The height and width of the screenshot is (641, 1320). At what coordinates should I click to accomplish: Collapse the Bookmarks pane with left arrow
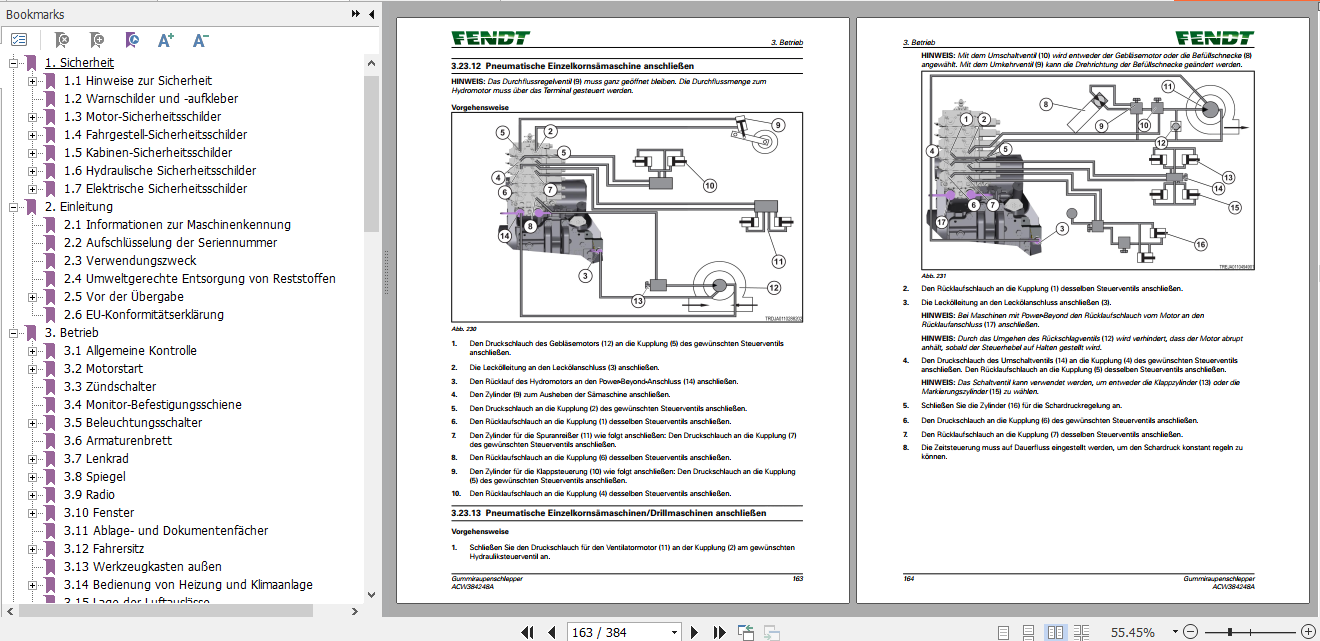372,14
